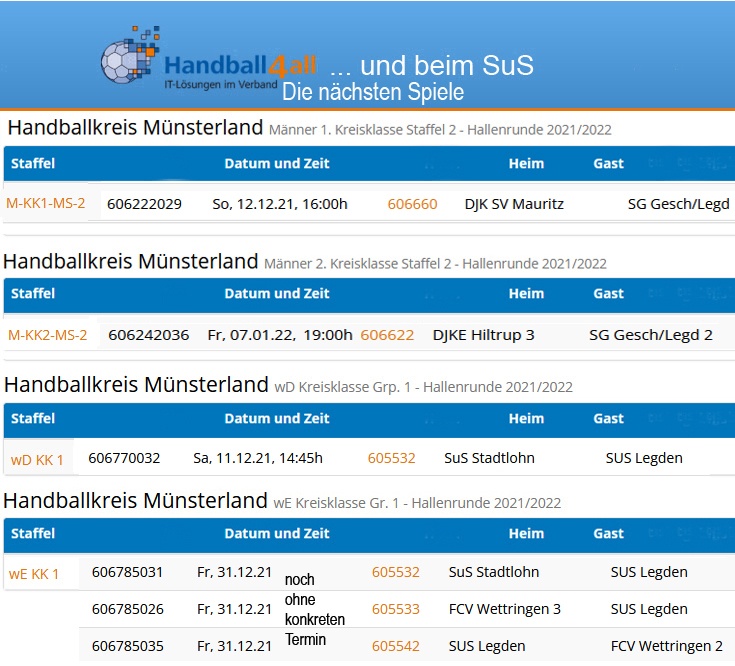Click guest team SG Gesch/Legd in M-KK1-MS-2 row
Viewport: 735px width, 666px height.
(679, 204)
